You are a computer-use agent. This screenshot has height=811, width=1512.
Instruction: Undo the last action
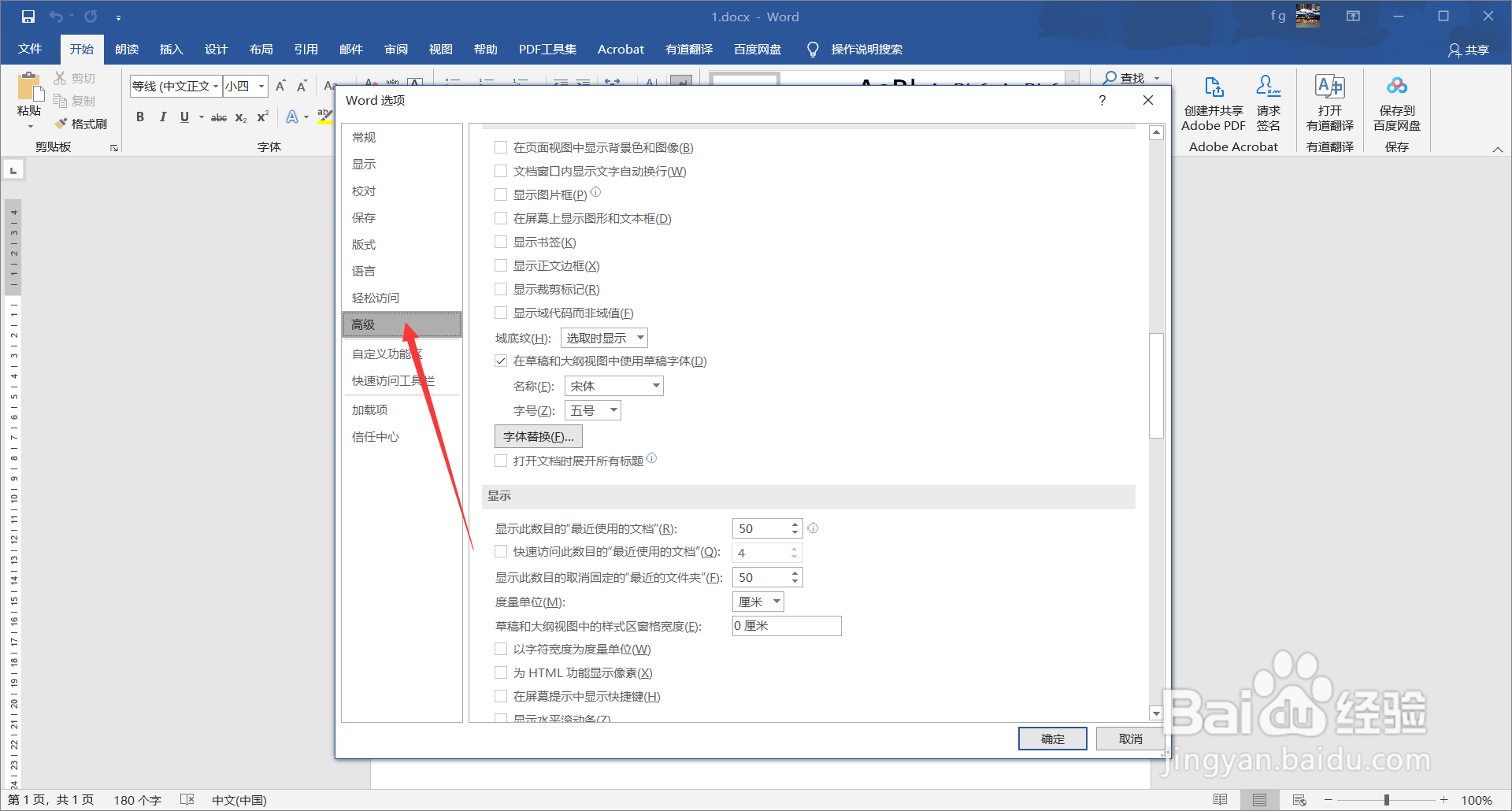(56, 17)
